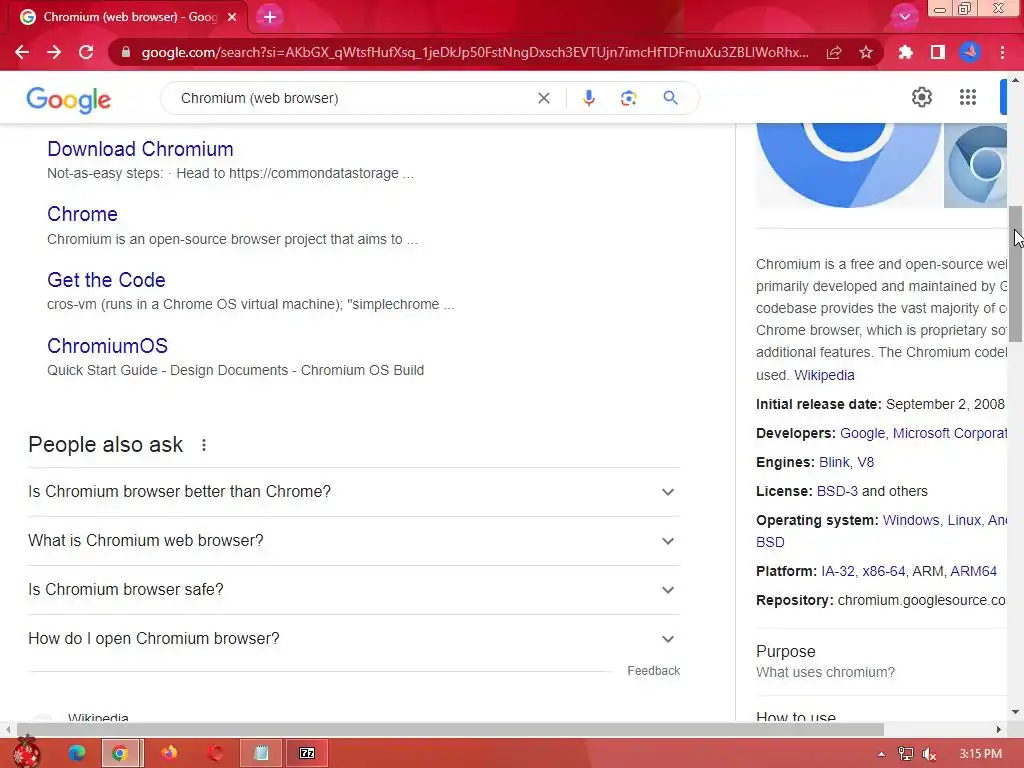Screen dimensions: 1024x768
Task: Open the BSD operating system link
Action: (x=770, y=542)
